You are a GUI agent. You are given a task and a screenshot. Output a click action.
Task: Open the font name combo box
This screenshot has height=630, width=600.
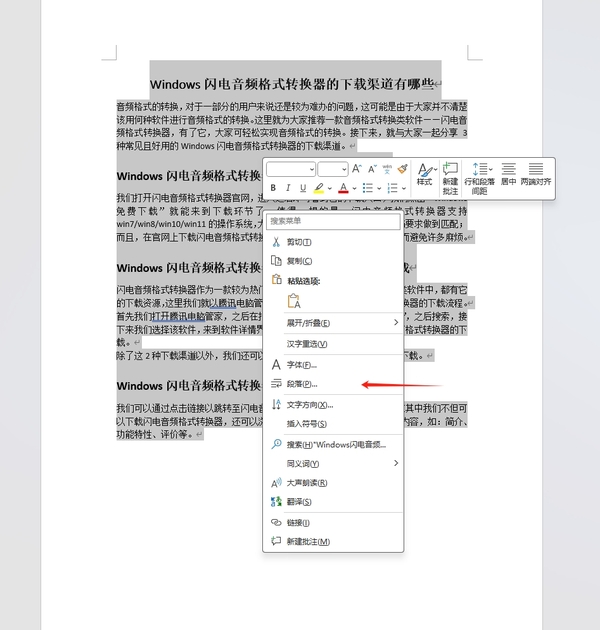[x=291, y=169]
